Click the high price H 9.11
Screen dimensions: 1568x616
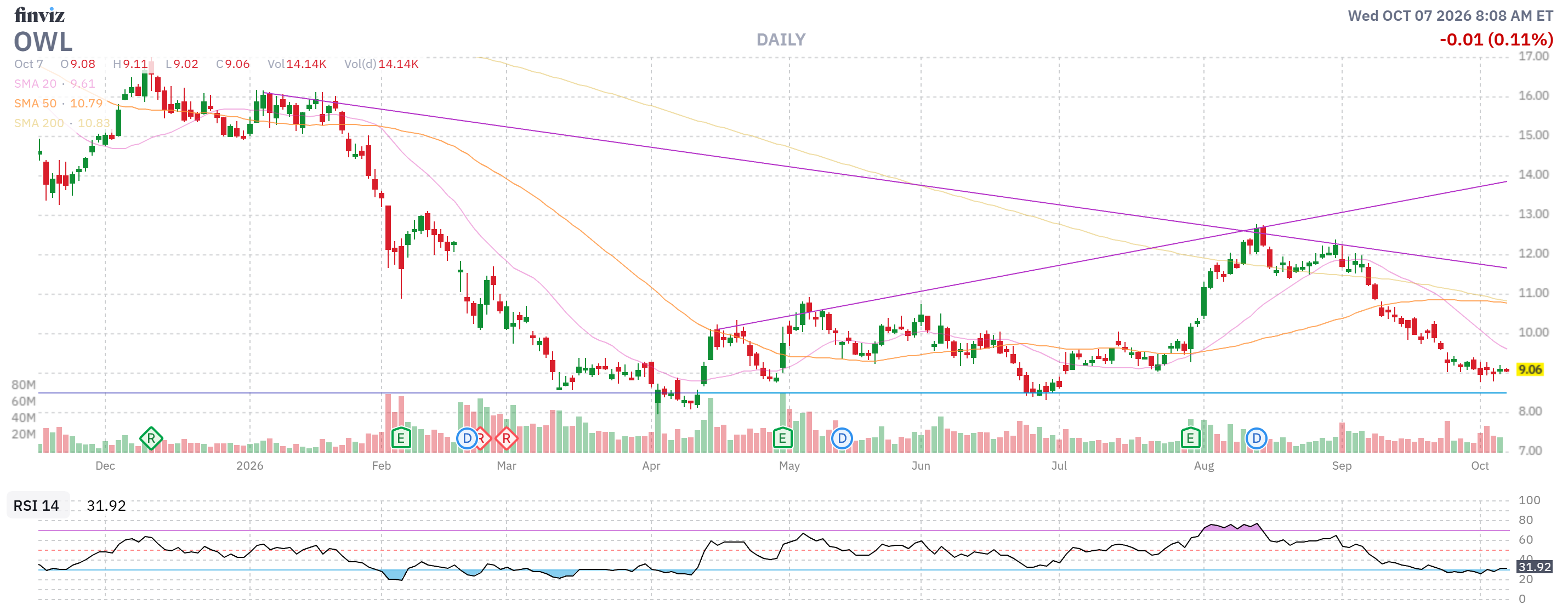[130, 64]
